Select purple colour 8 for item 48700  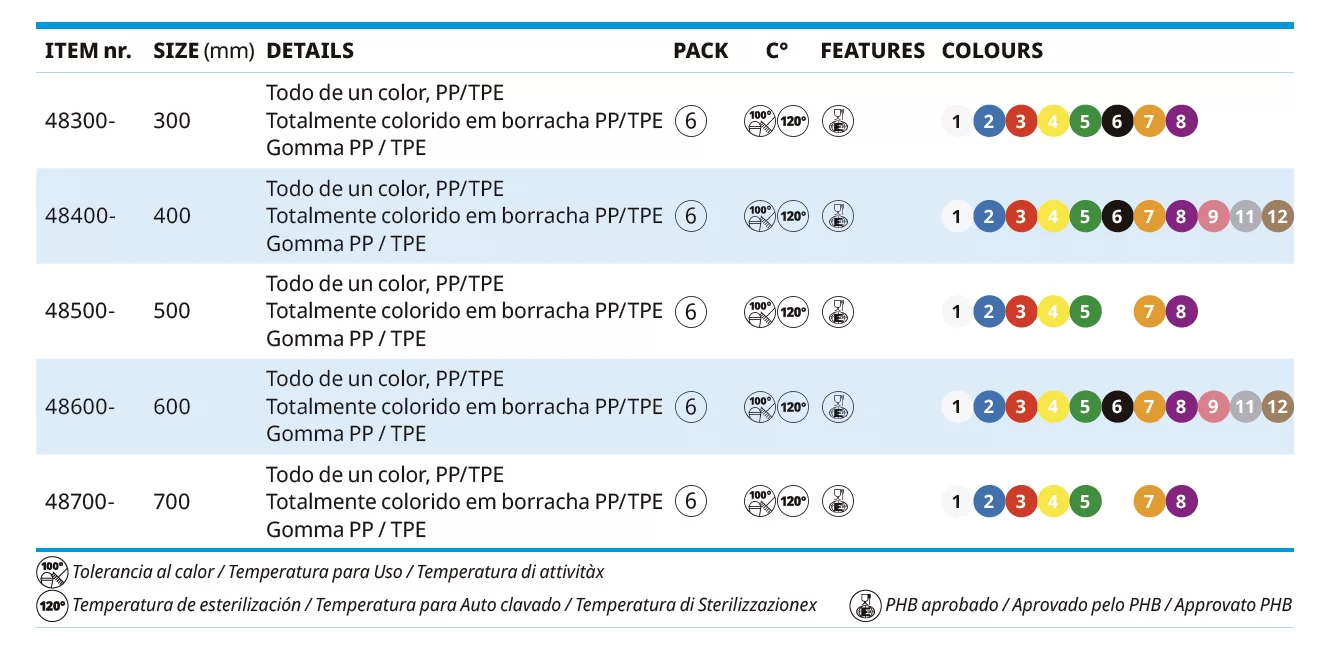pyautogui.click(x=1181, y=502)
